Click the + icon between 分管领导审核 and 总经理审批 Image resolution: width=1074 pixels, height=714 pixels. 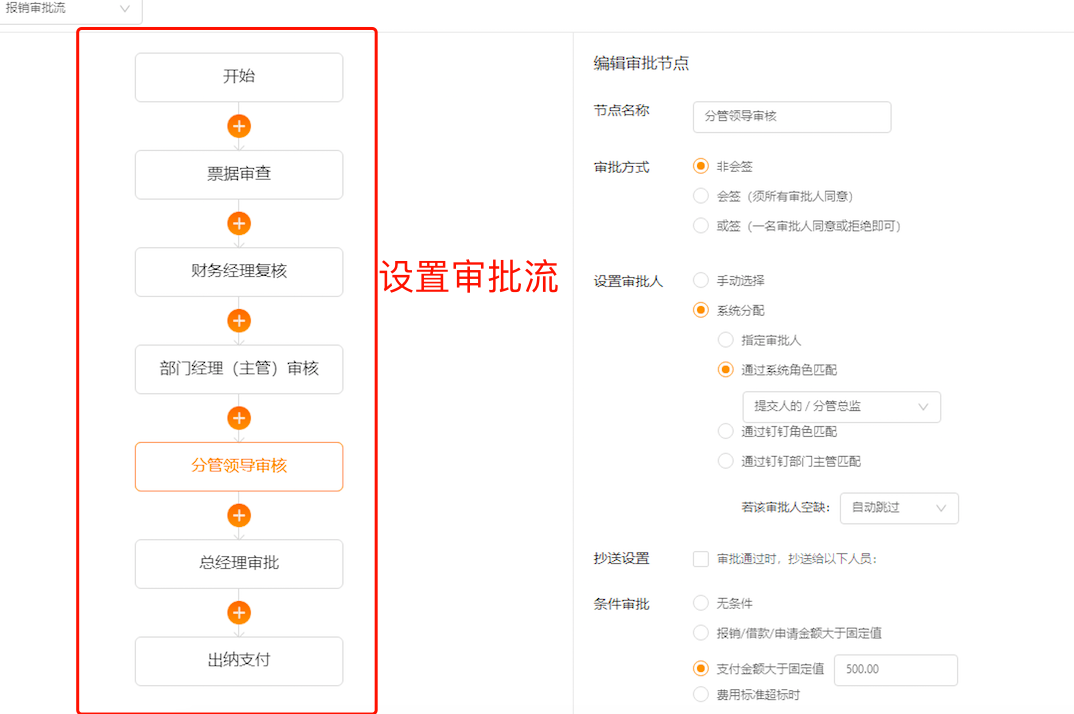(238, 515)
